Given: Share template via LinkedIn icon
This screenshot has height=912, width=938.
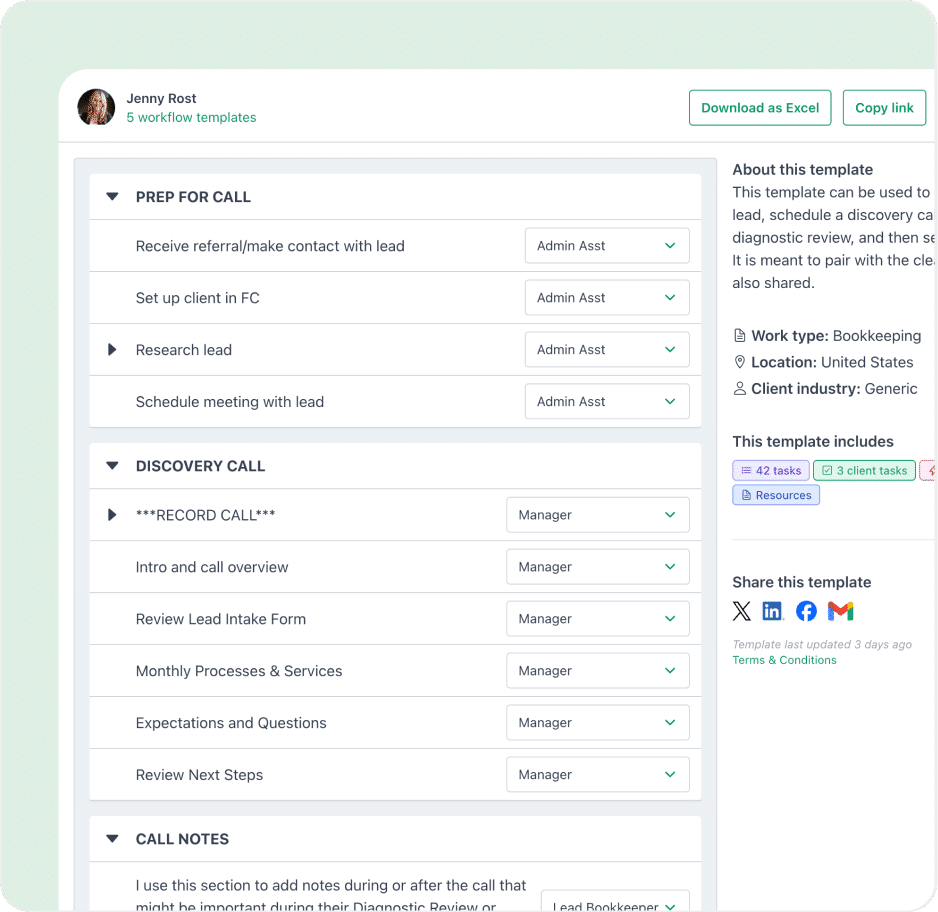Looking at the screenshot, I should [x=772, y=611].
